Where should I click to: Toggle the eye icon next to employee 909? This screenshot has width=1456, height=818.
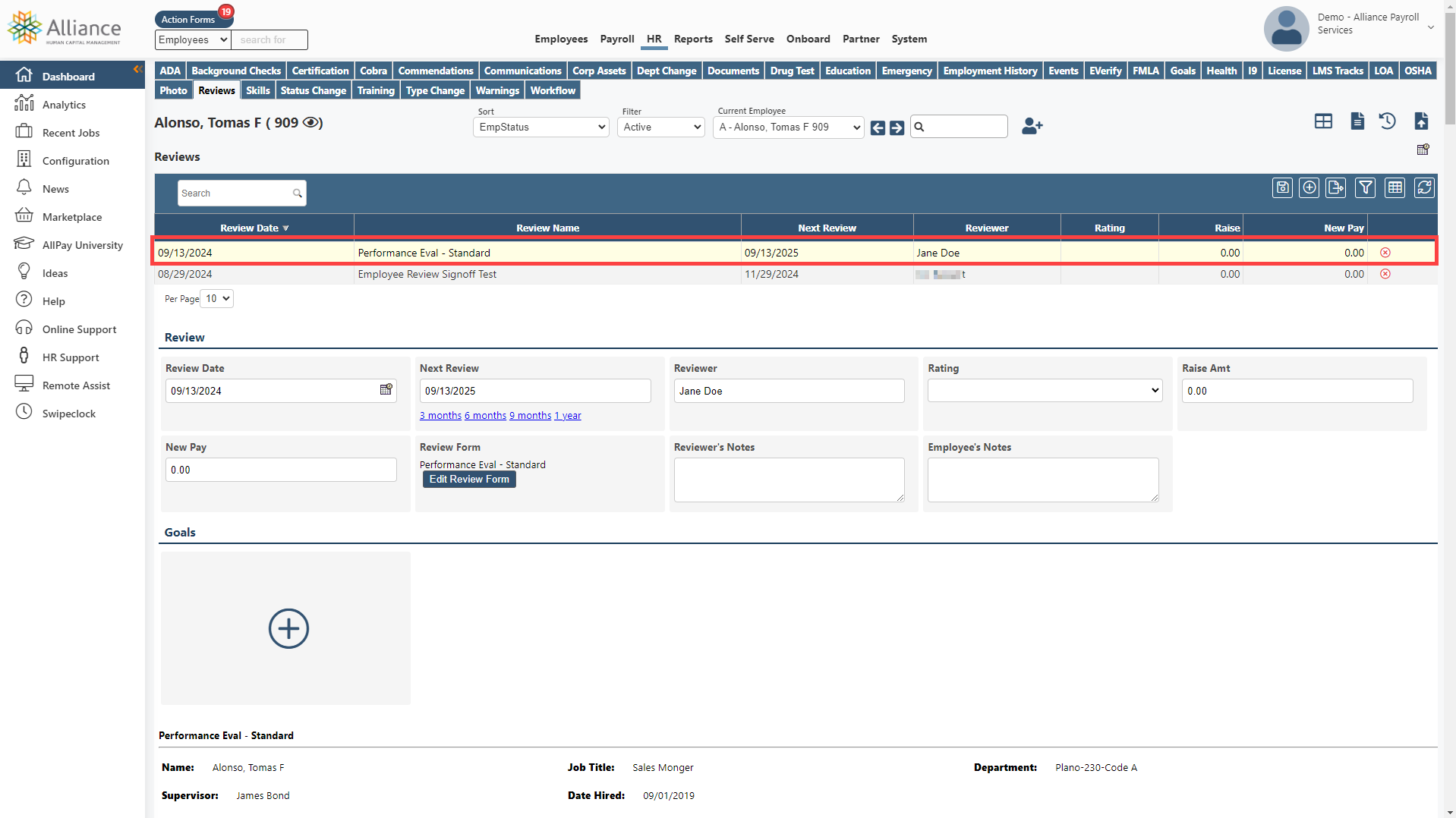(x=312, y=122)
